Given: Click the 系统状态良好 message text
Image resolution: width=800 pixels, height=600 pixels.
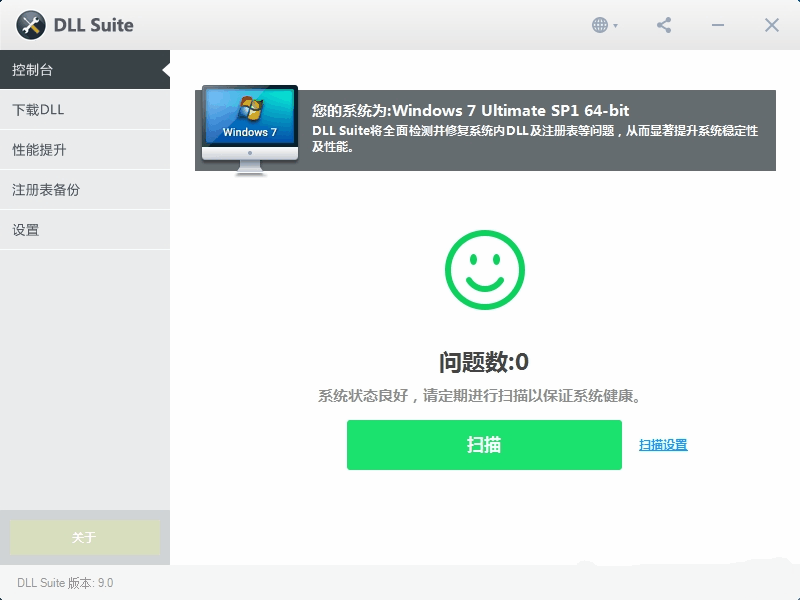Looking at the screenshot, I should (x=480, y=395).
